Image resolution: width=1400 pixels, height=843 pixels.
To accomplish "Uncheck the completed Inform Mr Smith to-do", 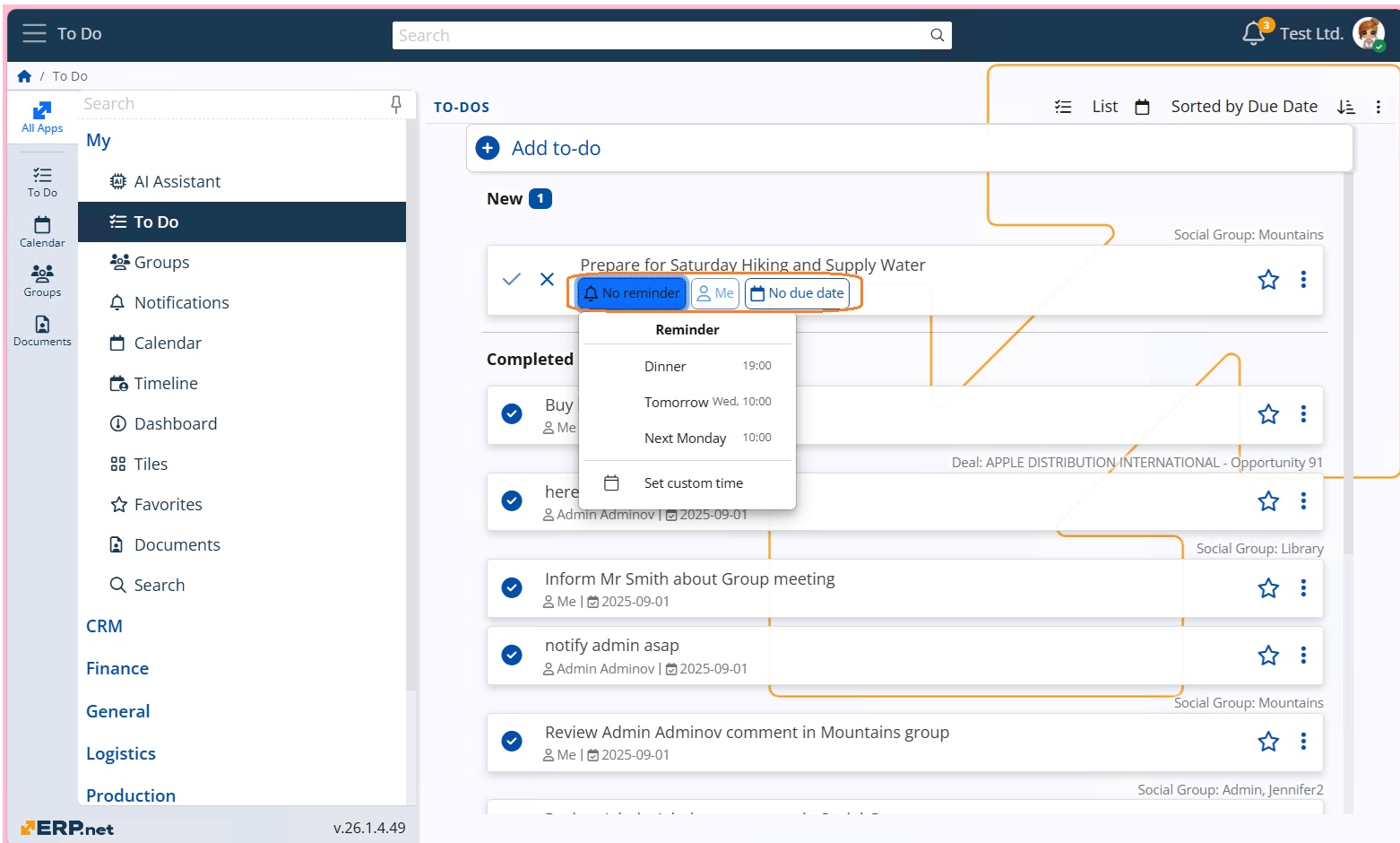I will tap(512, 587).
